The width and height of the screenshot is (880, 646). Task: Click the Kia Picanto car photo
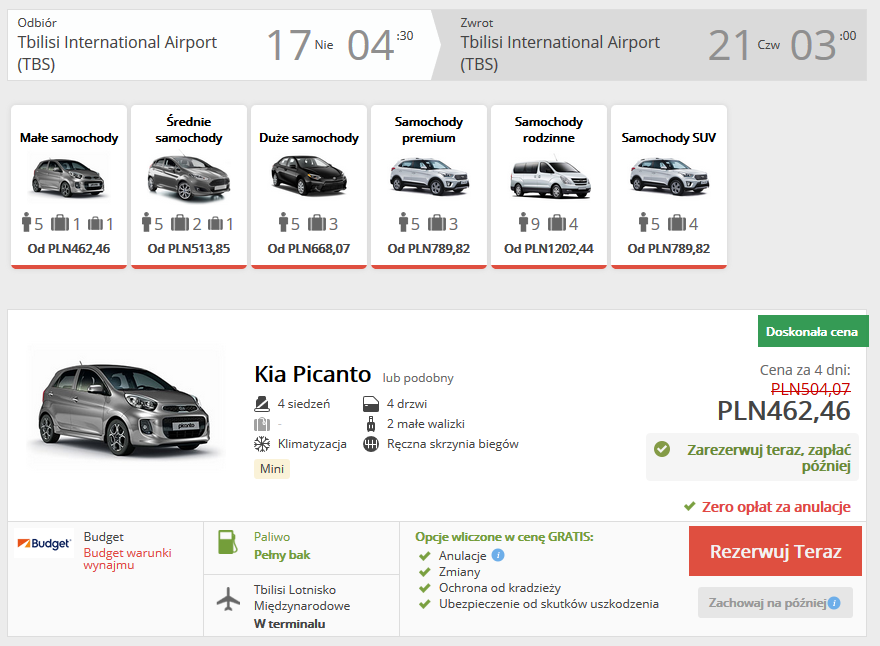[x=125, y=407]
